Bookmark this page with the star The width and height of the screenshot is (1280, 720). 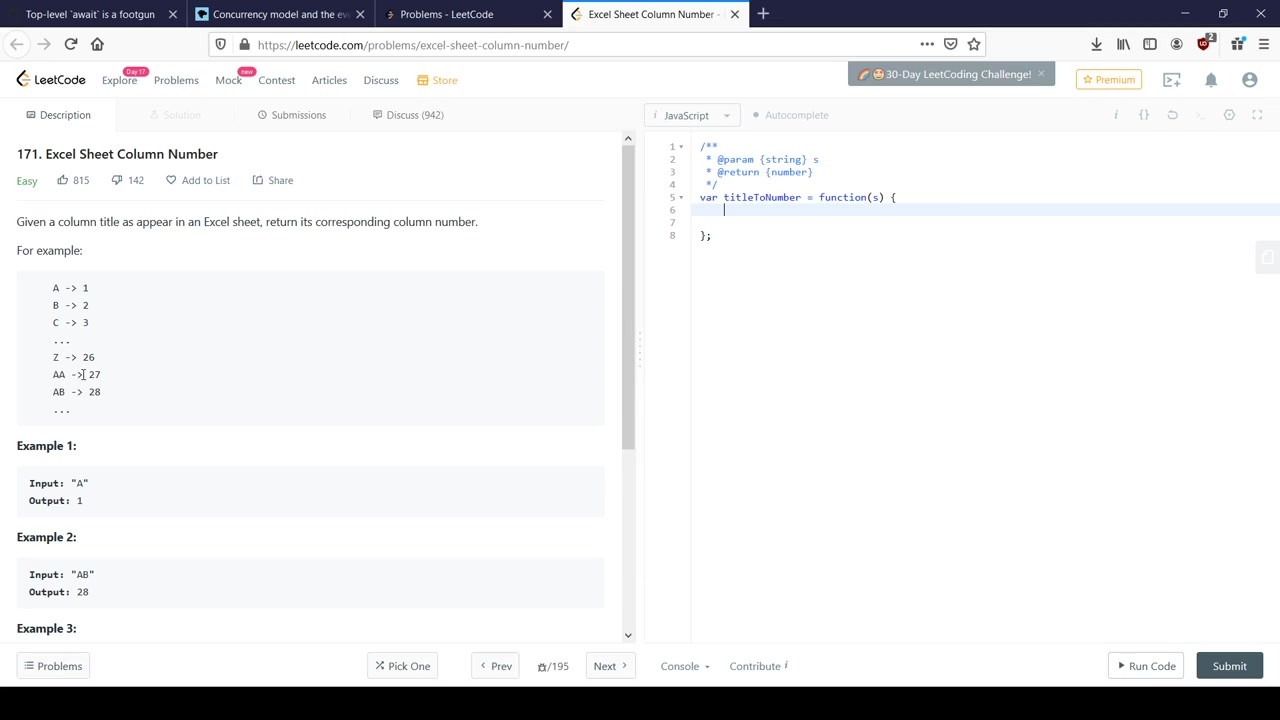pos(974,44)
